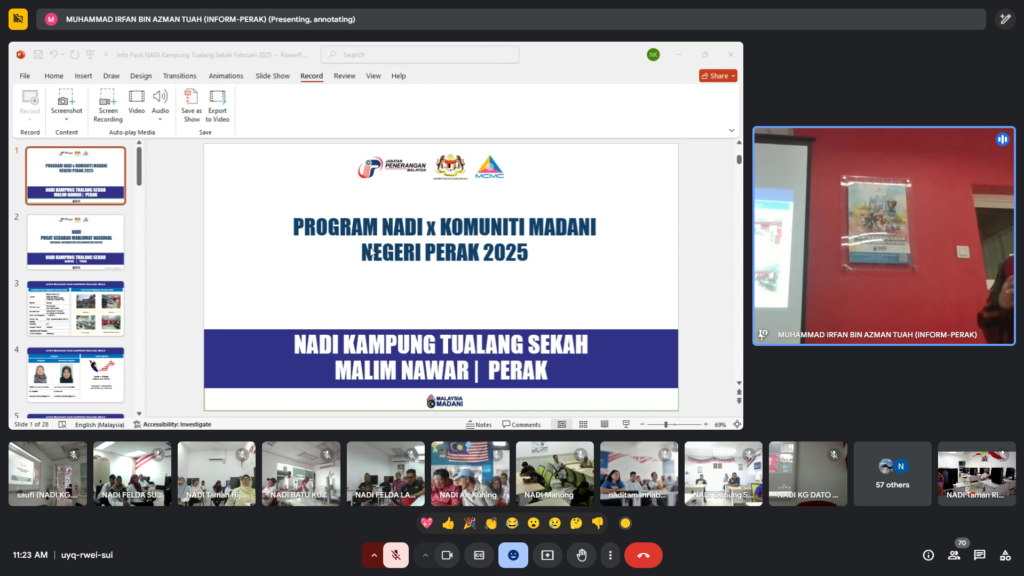The height and width of the screenshot is (576, 1024).
Task: Switch to Reading View icon
Action: pyautogui.click(x=605, y=424)
